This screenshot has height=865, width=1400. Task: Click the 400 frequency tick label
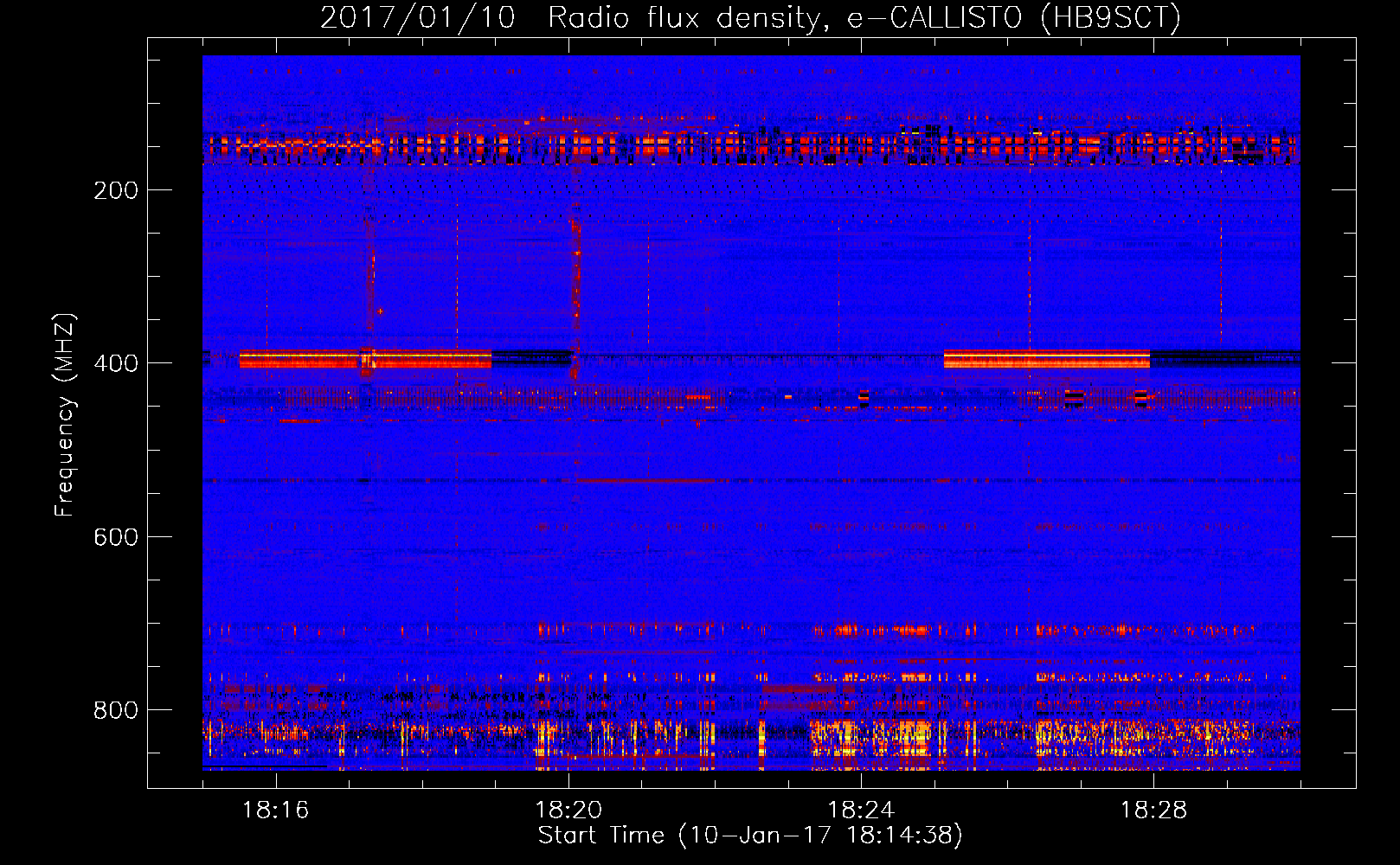[x=116, y=363]
